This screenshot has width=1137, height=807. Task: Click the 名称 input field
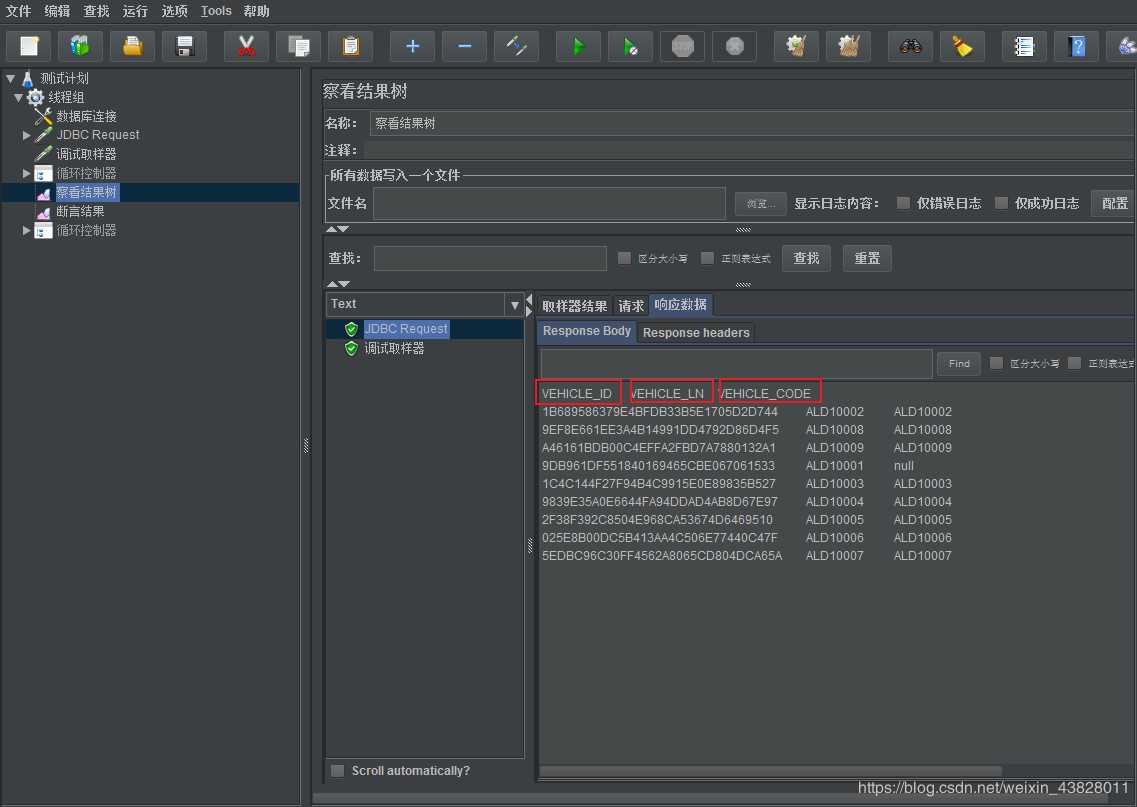click(753, 123)
